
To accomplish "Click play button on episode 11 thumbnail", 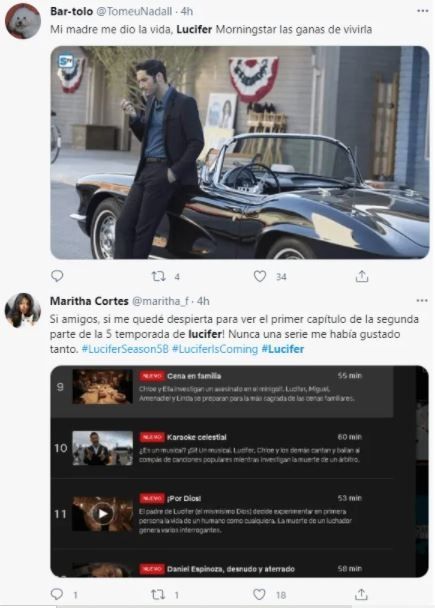I will pos(102,514).
